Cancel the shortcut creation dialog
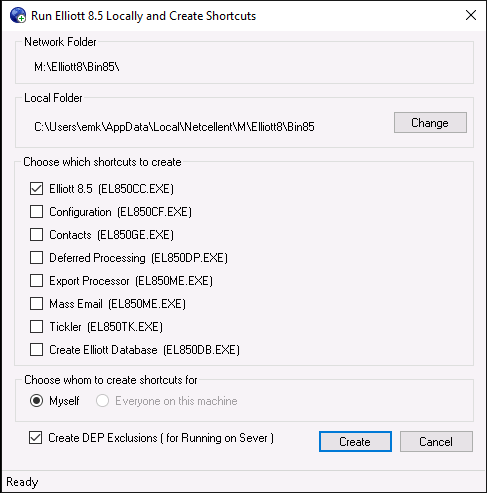The width and height of the screenshot is (487, 493). (436, 442)
